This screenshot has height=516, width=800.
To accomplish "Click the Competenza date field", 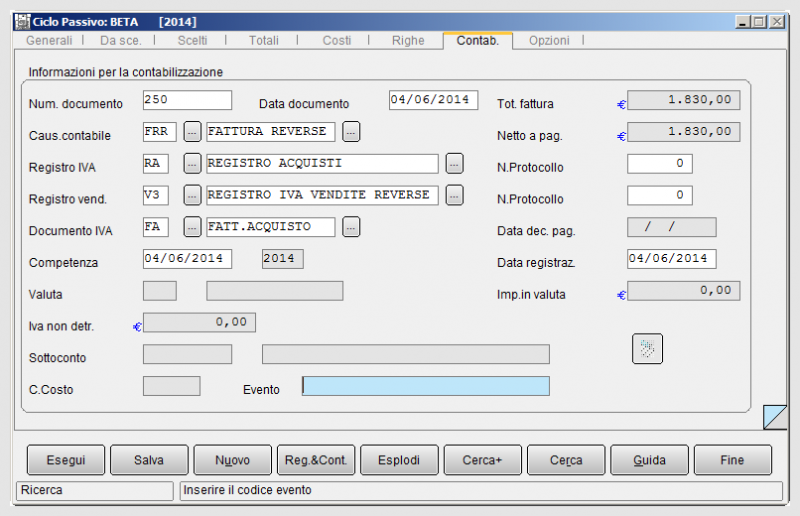I will (x=187, y=259).
